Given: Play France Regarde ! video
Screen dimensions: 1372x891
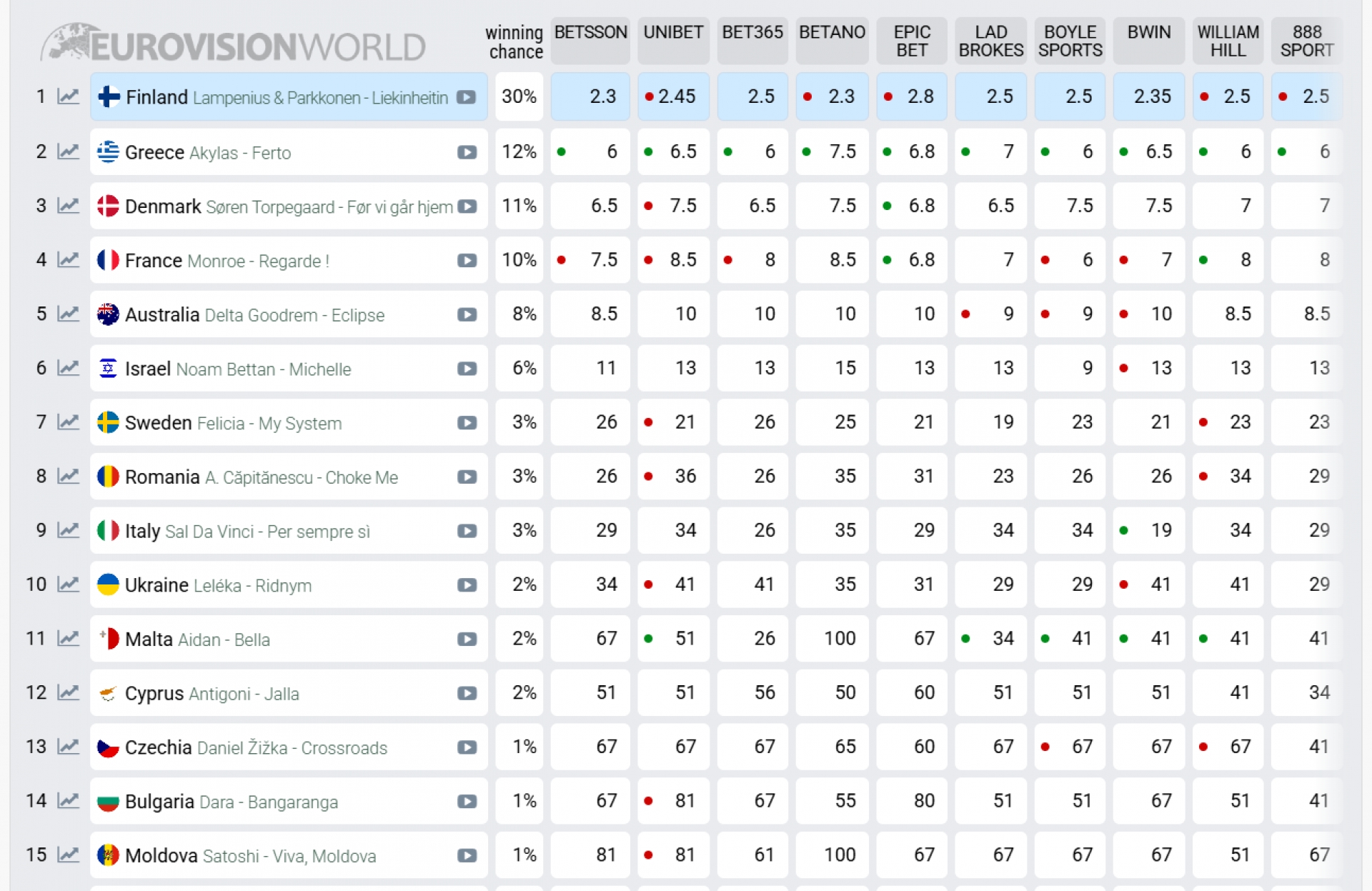Looking at the screenshot, I should 467,261.
